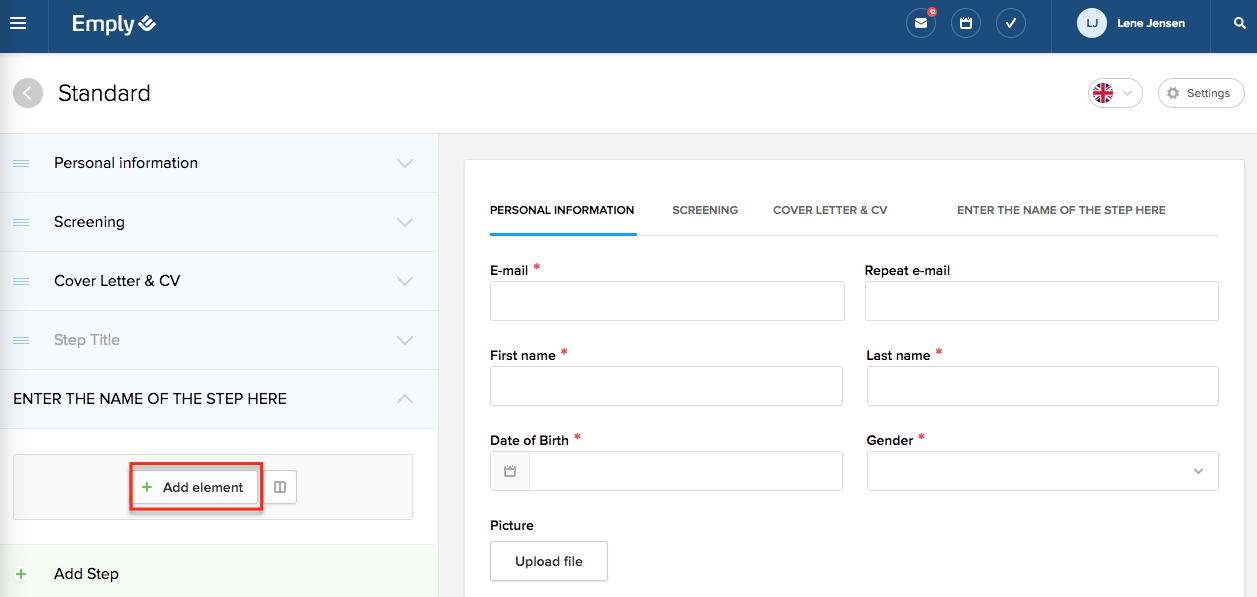1257x597 pixels.
Task: Switch to the COVER LETTER & CV tab
Action: click(830, 210)
